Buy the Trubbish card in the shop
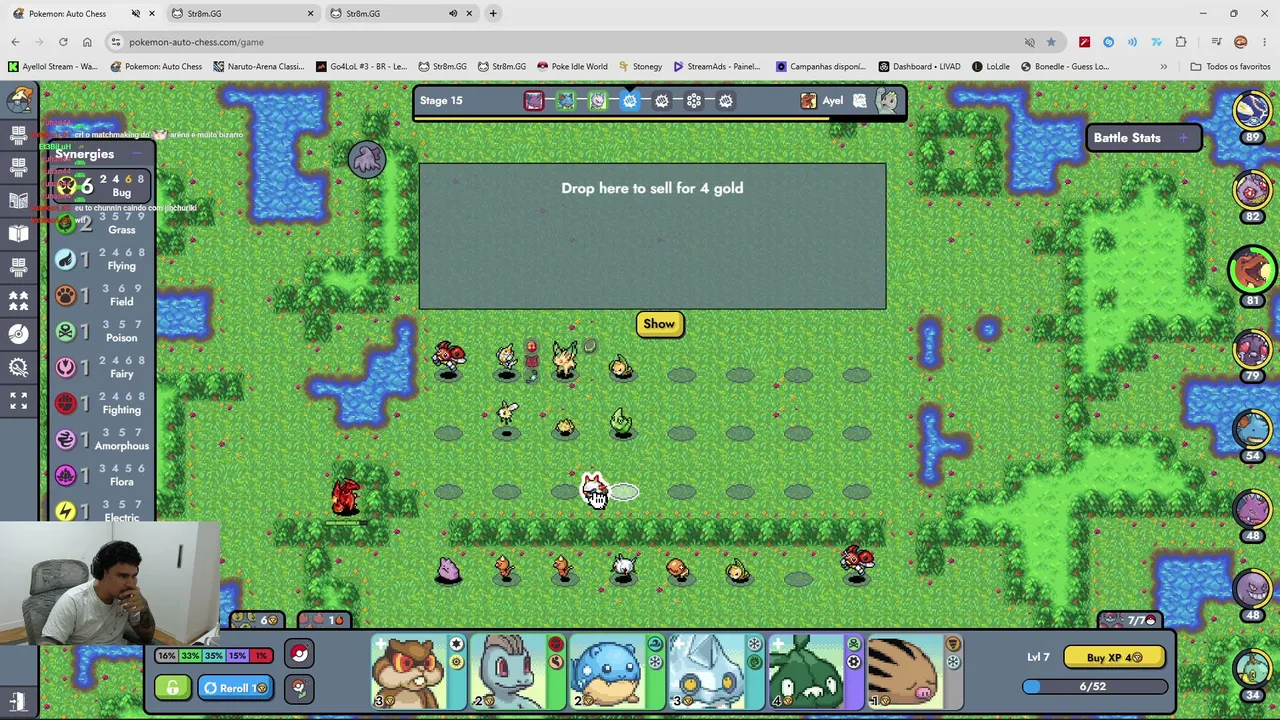The height and width of the screenshot is (720, 1280). (815, 672)
